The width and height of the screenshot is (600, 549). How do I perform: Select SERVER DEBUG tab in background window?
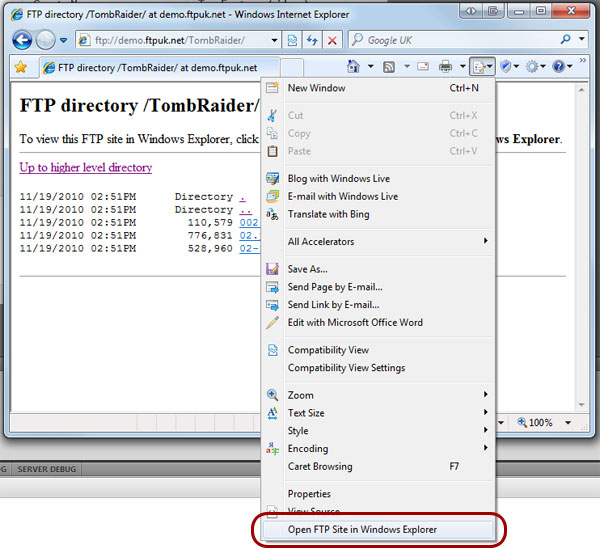point(47,469)
